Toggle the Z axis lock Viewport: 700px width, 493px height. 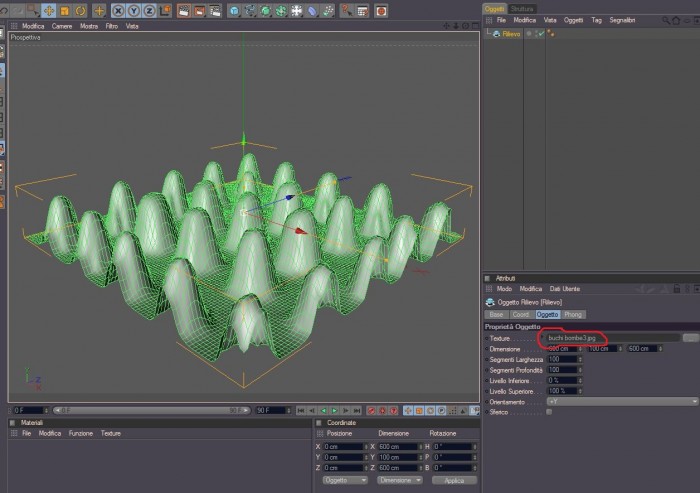pos(149,11)
